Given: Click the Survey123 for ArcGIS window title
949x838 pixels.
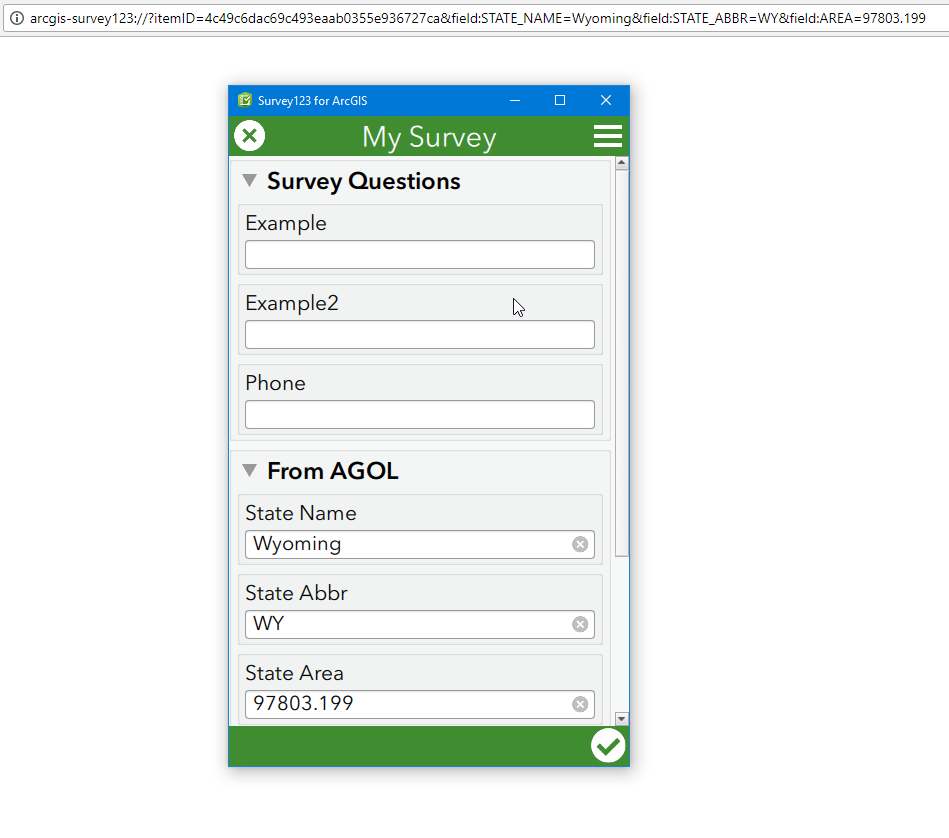Looking at the screenshot, I should (x=312, y=100).
